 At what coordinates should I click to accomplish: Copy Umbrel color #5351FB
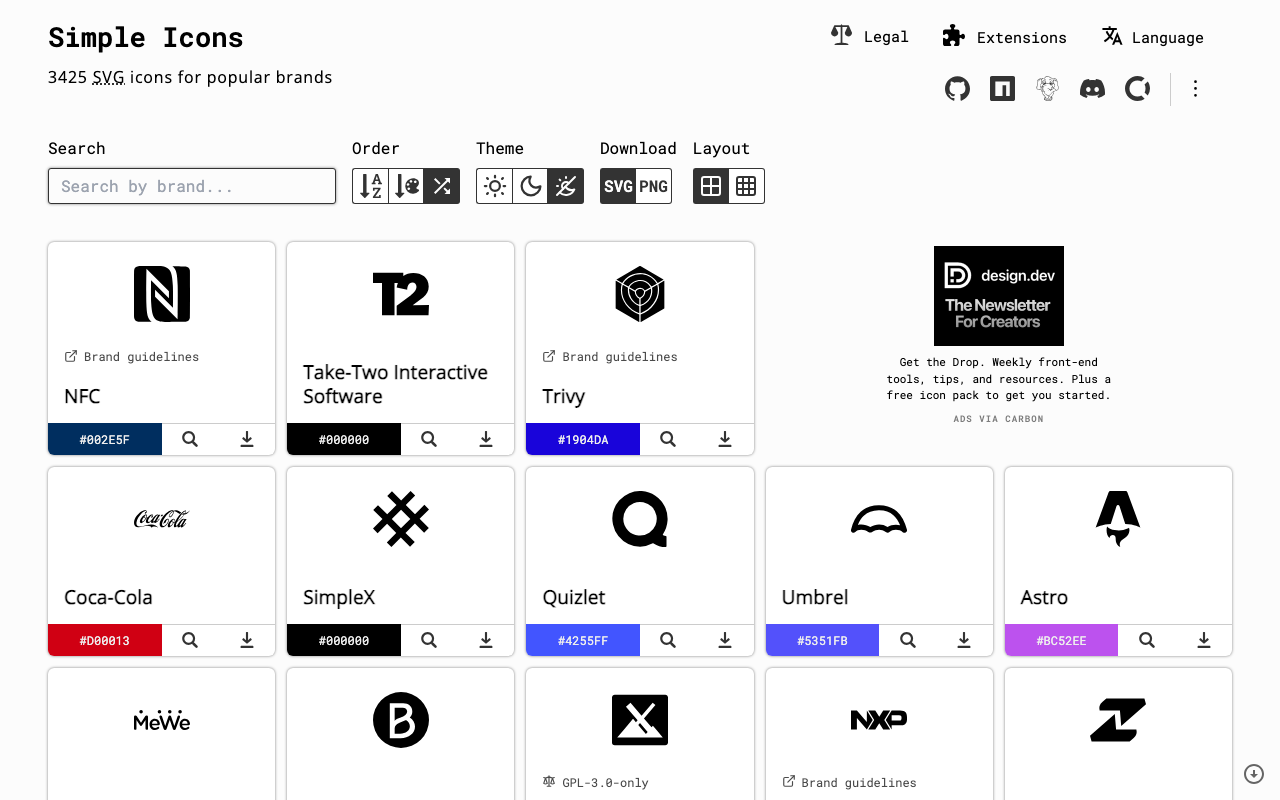(x=822, y=640)
